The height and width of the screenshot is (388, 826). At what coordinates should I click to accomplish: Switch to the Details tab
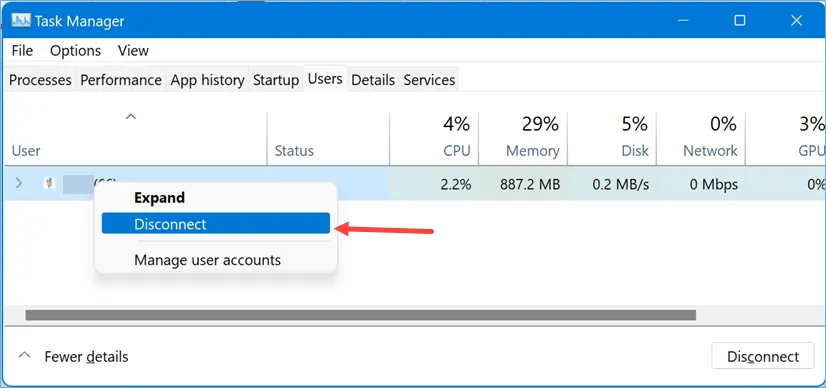[373, 80]
